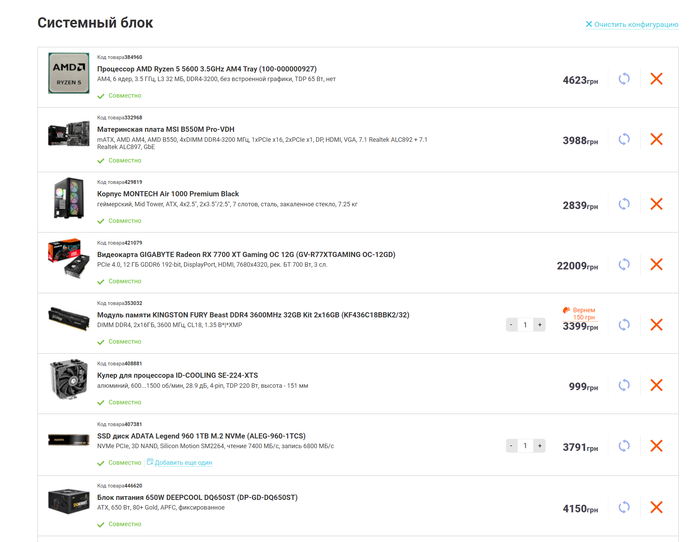The width and height of the screenshot is (700, 542).
Task: Open the DEEPCOOL DQ650ST power supply thumbnail
Action: coord(69,501)
